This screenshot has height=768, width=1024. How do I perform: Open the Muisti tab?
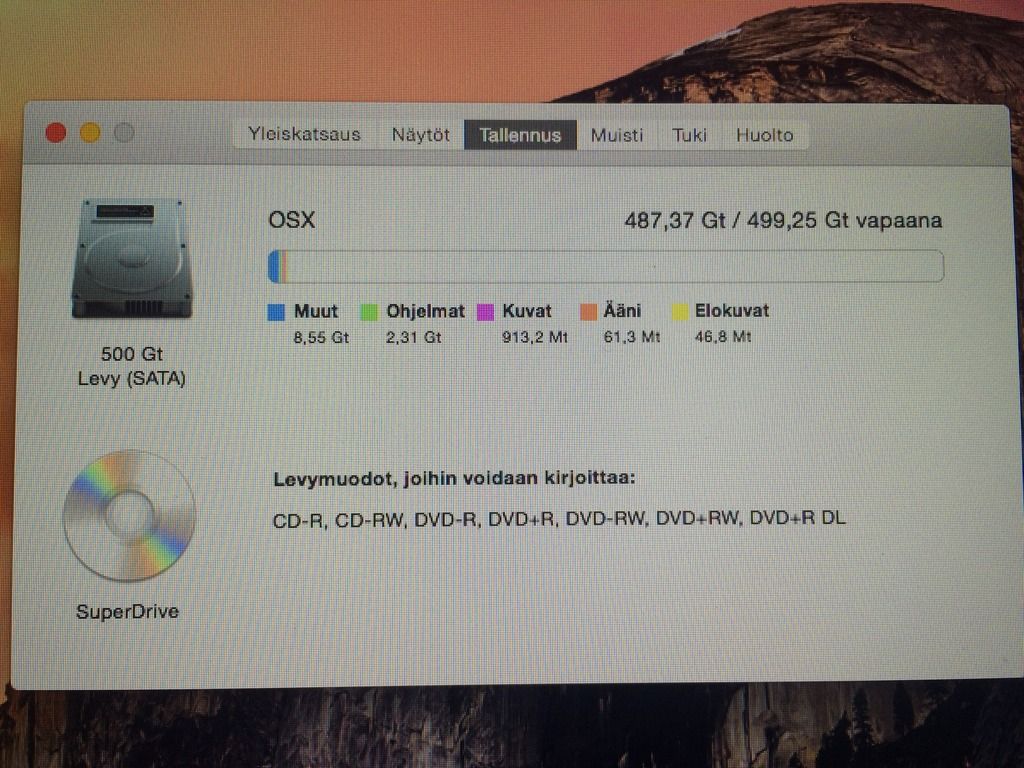[617, 135]
